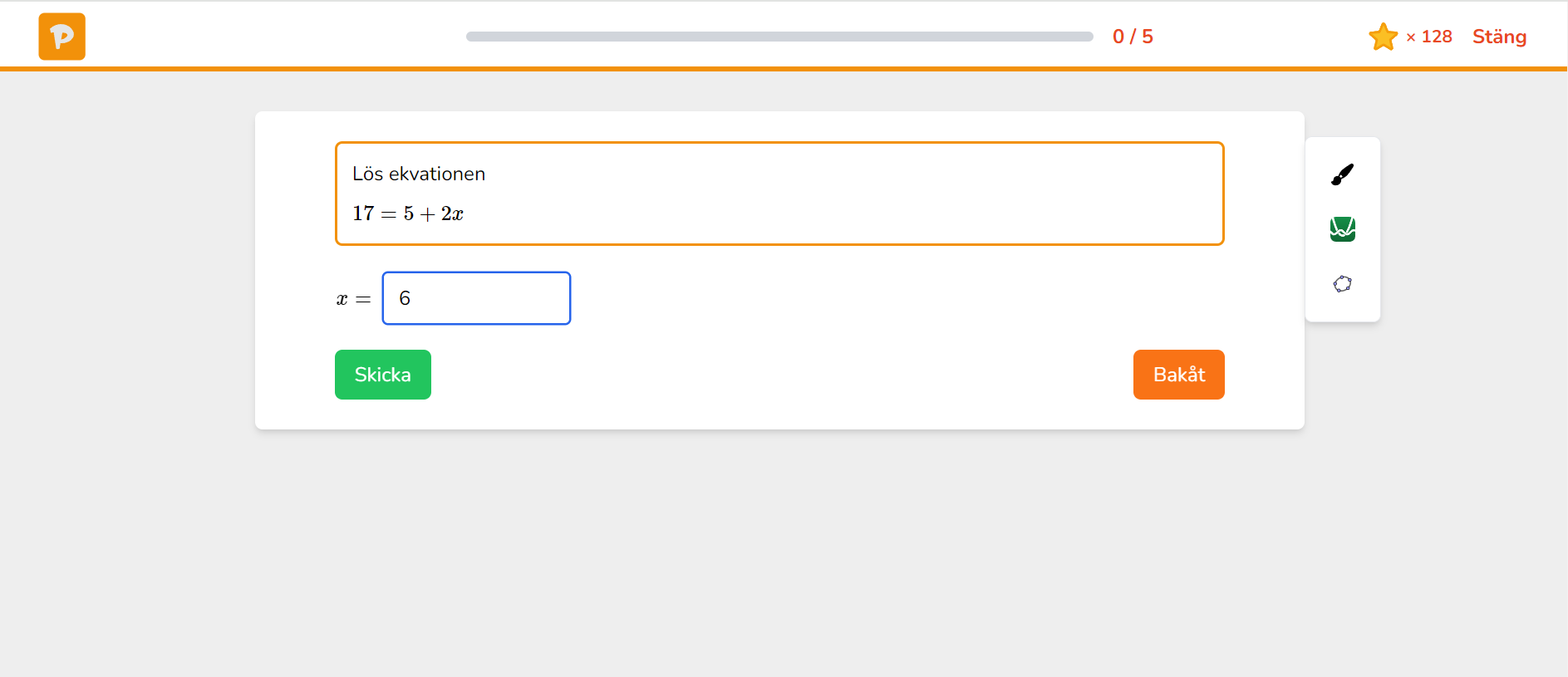Open the green graphing calculator tool
This screenshot has height=677, width=1568.
click(1342, 228)
